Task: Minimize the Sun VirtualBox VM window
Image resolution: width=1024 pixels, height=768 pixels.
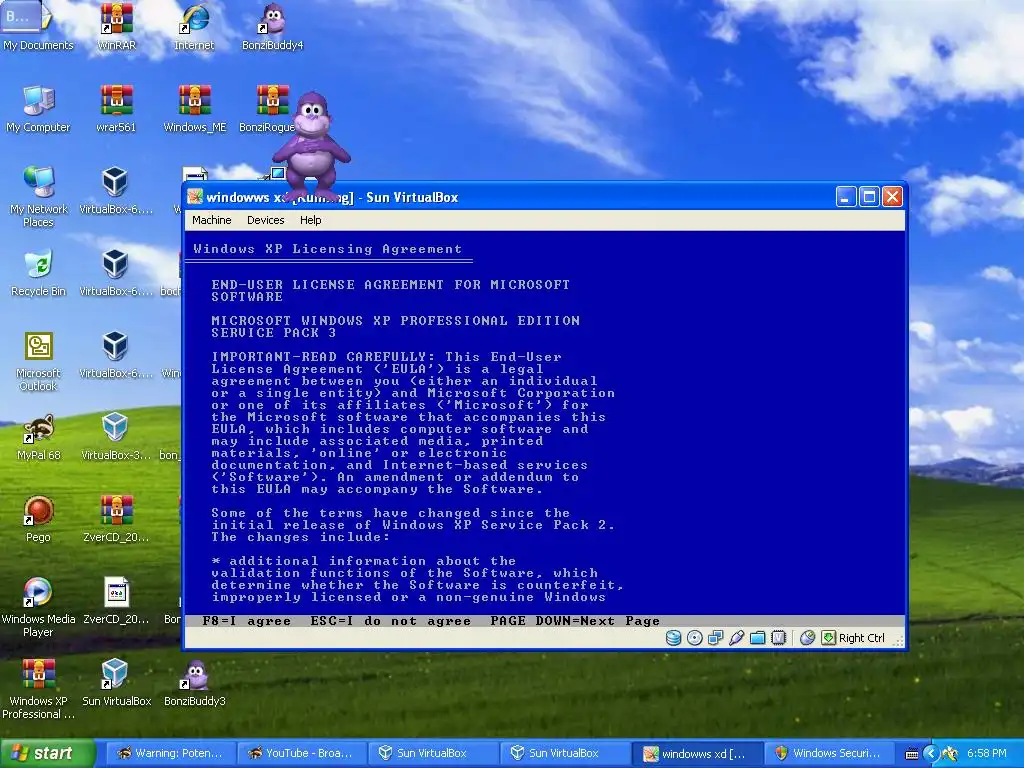Action: 846,197
